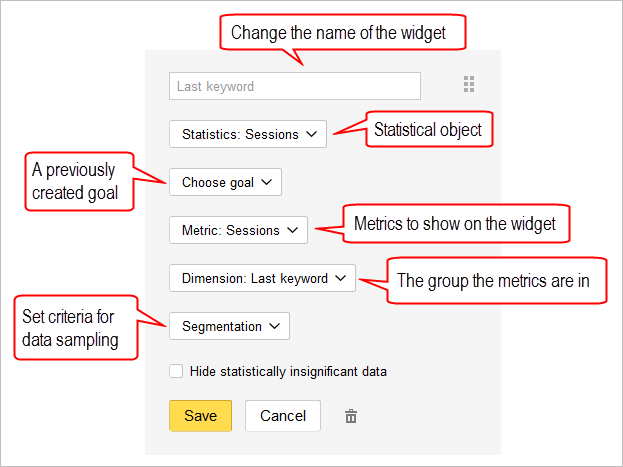The image size is (623, 467).
Task: Click the chevron arrow beside Metric: Sessions
Action: (292, 230)
